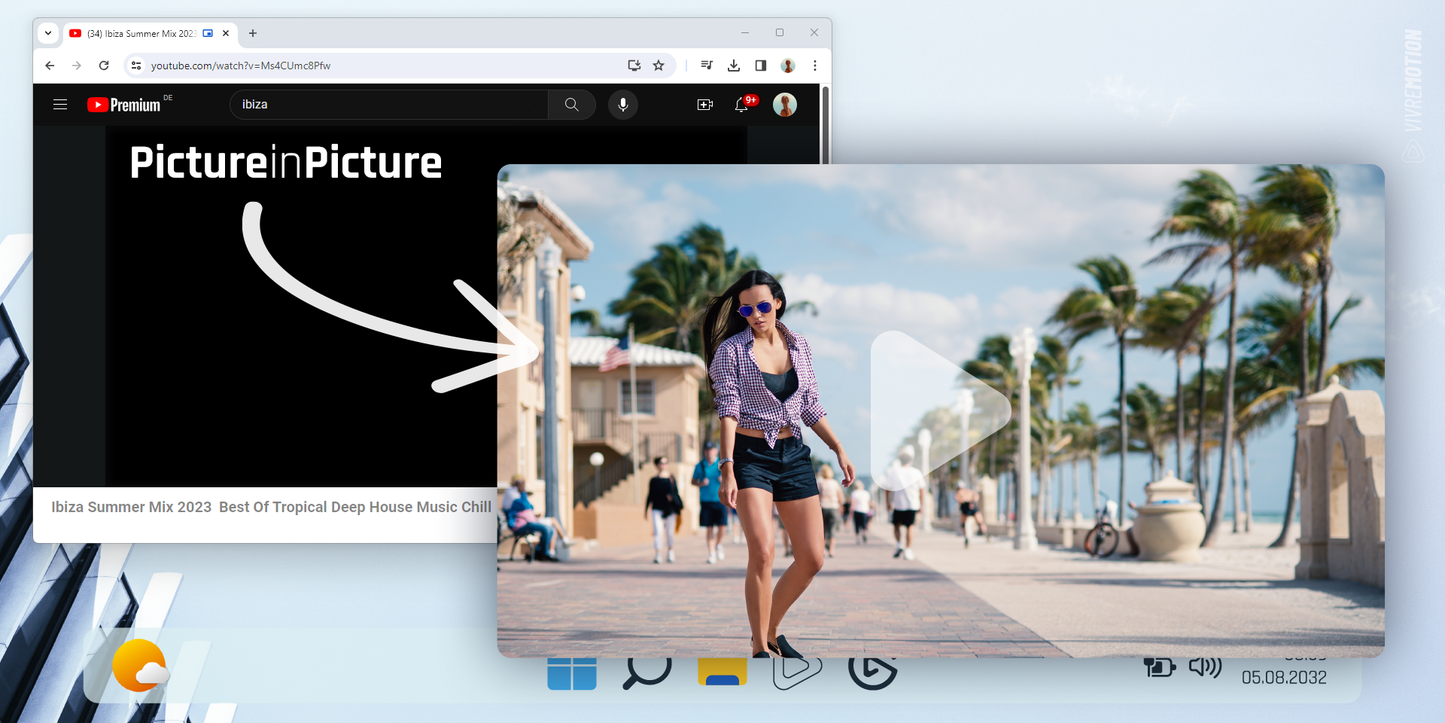Toggle the Chrome side panel
1445x723 pixels.
761,65
